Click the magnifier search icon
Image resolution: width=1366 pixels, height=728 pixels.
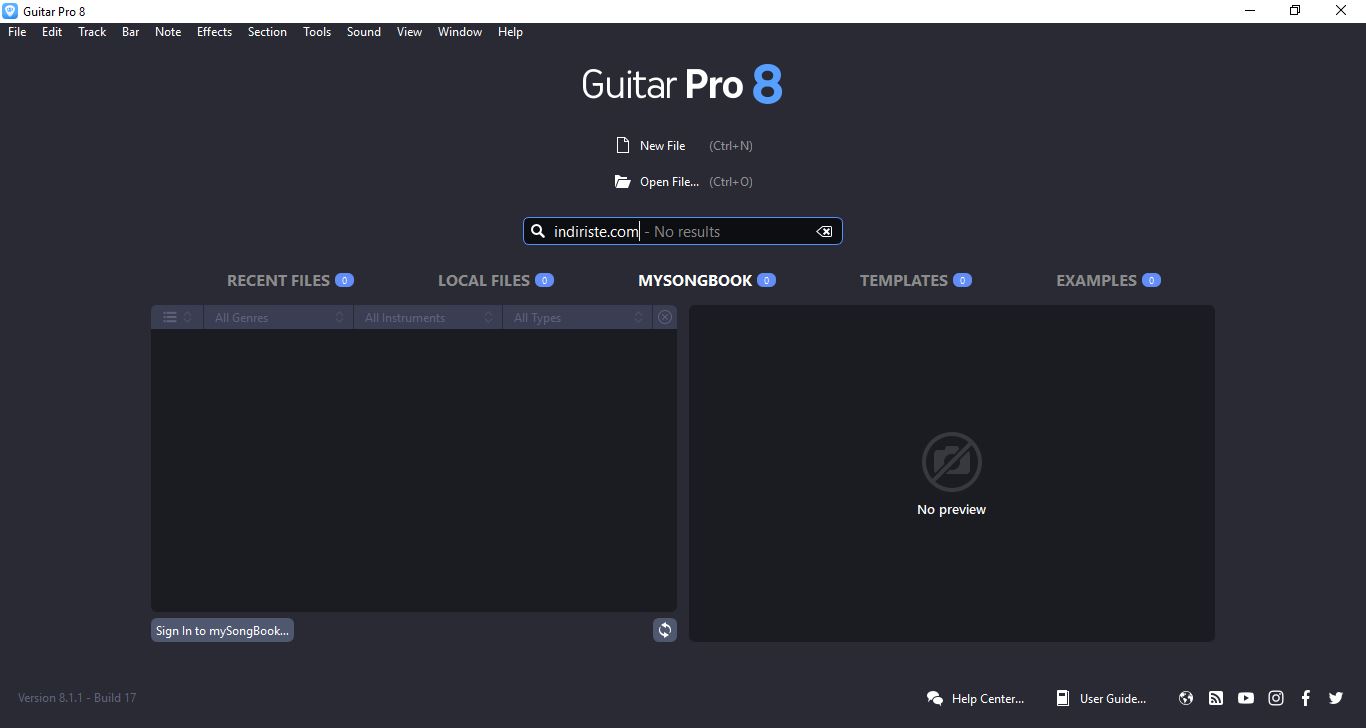pyautogui.click(x=538, y=231)
